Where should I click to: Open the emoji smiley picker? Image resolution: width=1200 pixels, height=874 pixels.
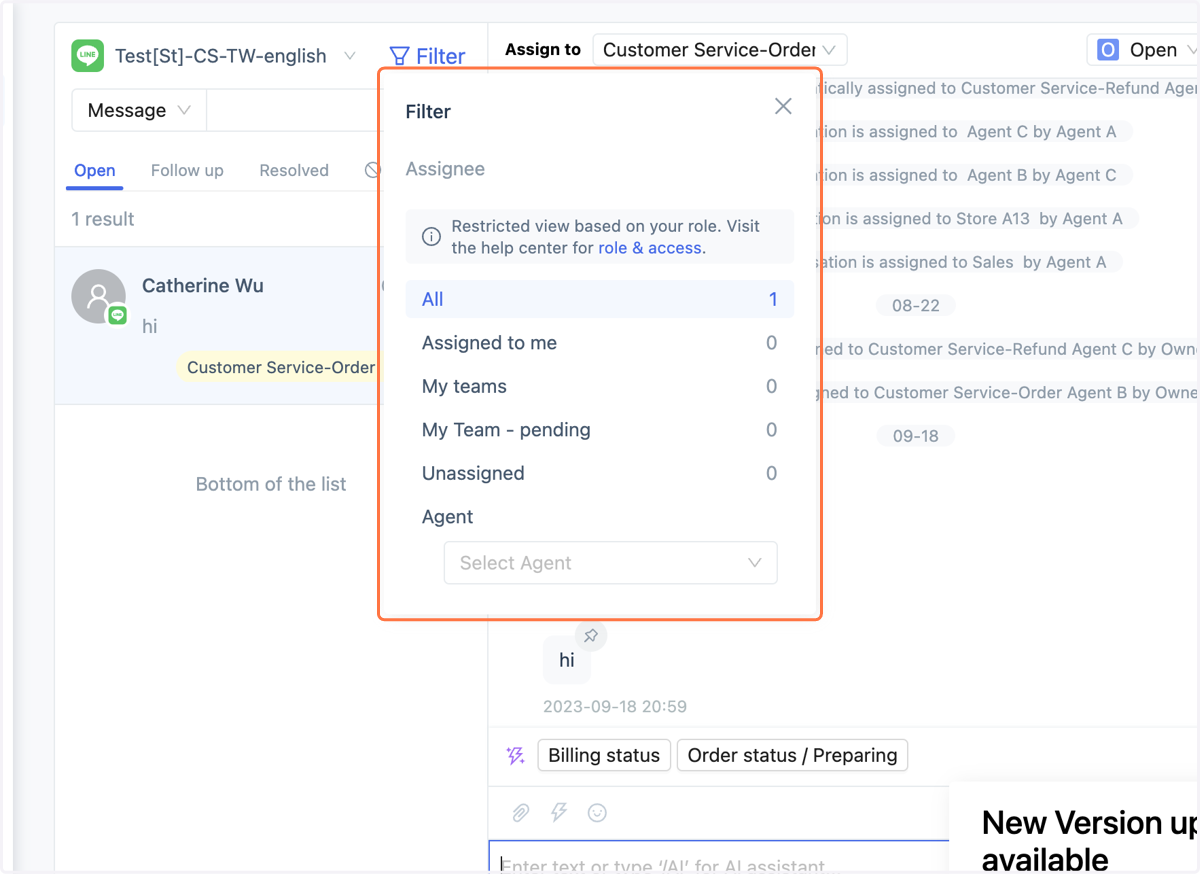click(597, 813)
